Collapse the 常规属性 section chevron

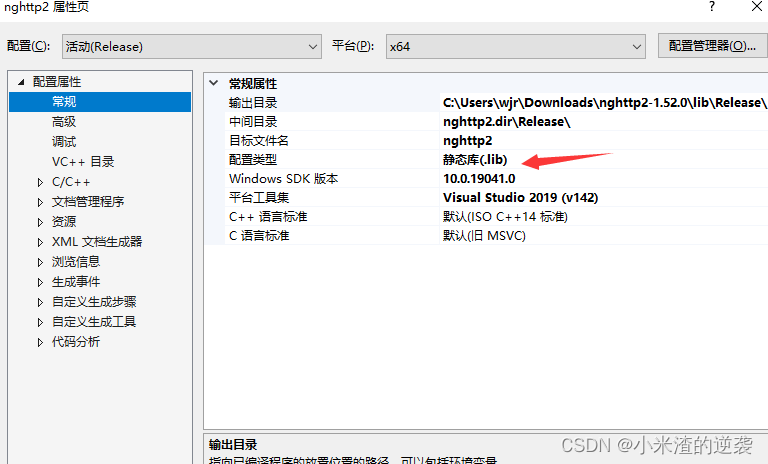(214, 83)
